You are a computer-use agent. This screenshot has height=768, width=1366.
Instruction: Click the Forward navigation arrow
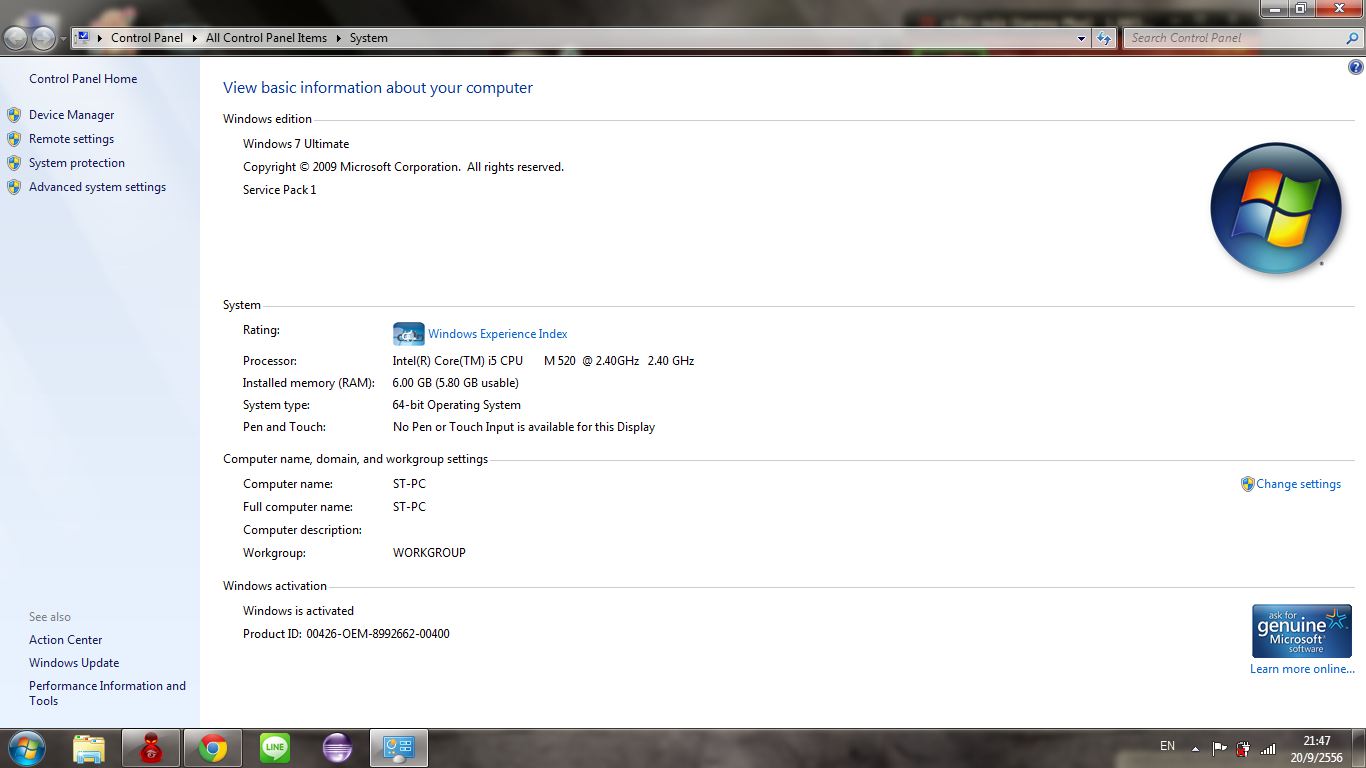point(43,38)
